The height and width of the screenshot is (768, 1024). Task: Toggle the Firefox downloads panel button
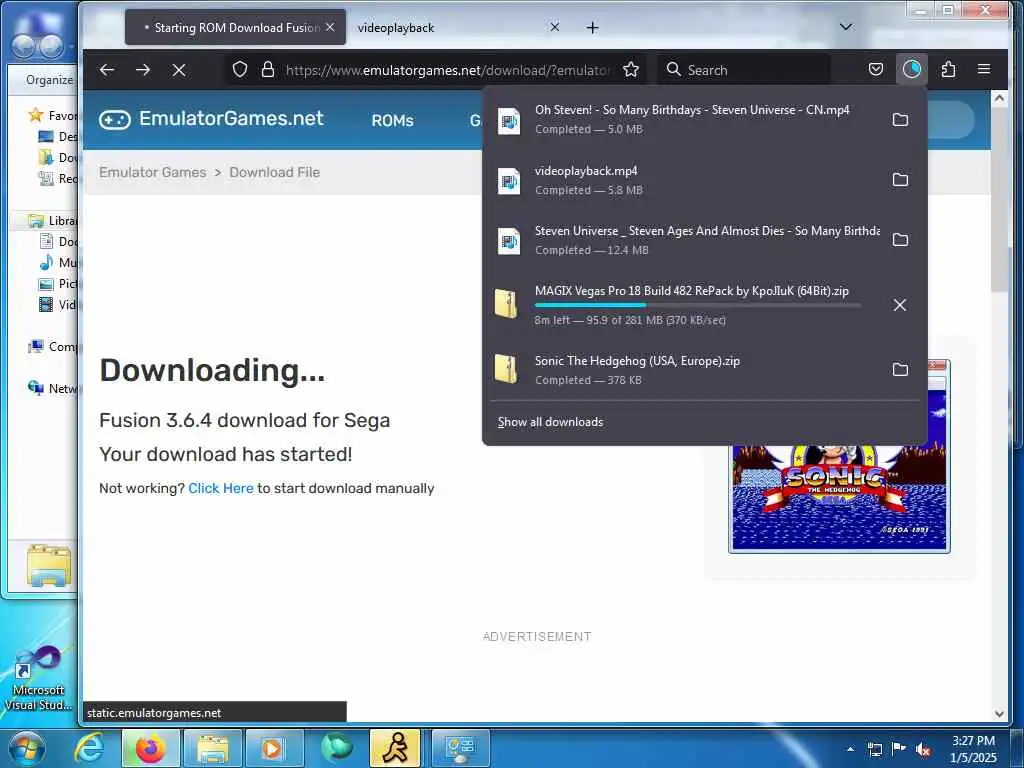[x=912, y=69]
